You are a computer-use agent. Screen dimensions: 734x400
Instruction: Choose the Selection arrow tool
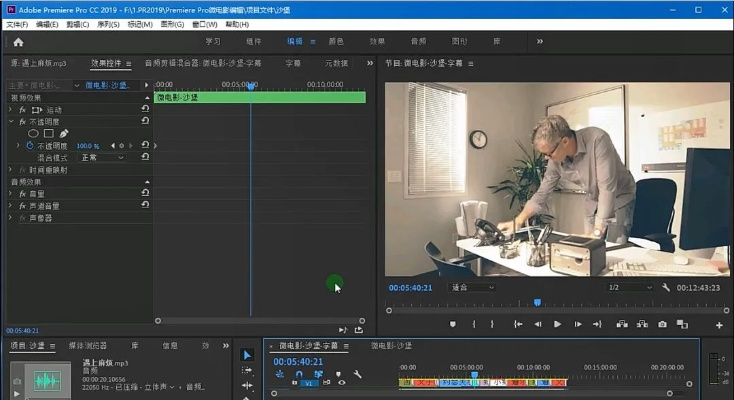[x=247, y=355]
